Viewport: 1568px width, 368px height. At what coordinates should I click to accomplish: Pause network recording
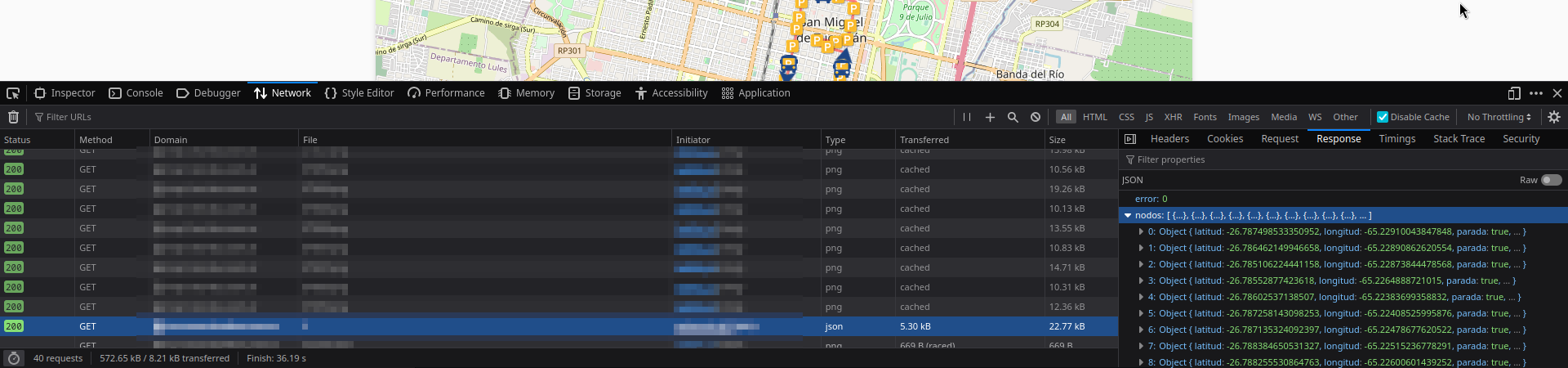[967, 117]
